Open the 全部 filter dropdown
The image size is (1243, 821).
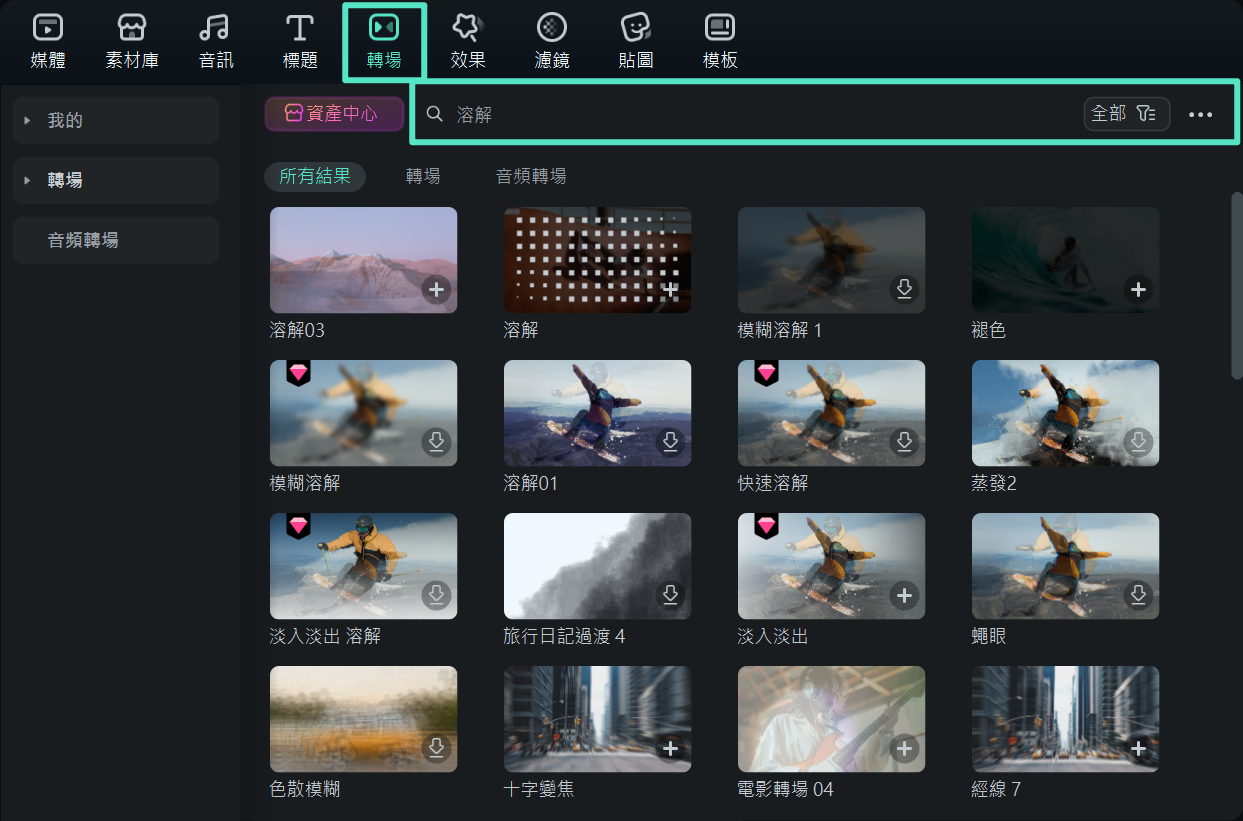pos(1126,113)
